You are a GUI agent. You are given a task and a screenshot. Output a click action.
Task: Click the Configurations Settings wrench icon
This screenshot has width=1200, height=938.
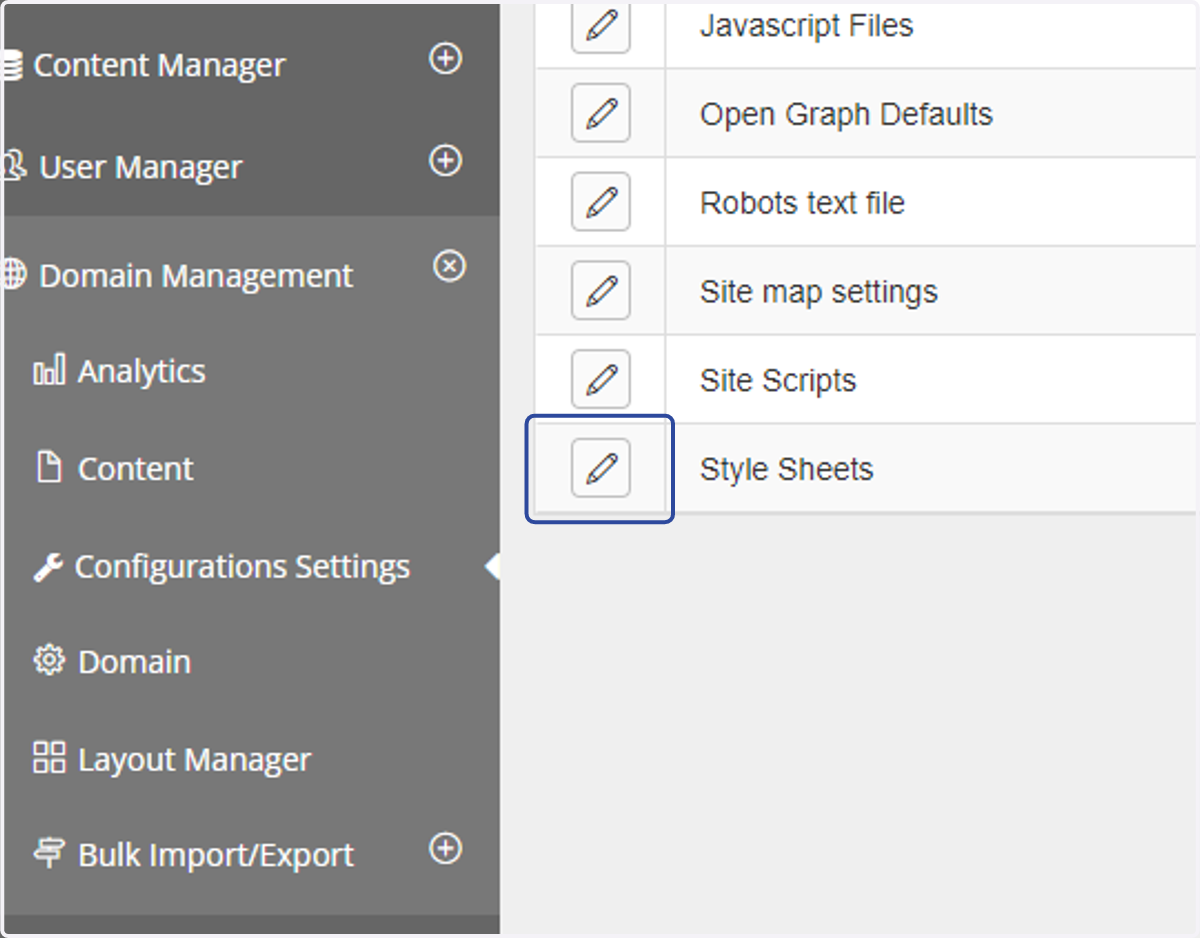(48, 567)
